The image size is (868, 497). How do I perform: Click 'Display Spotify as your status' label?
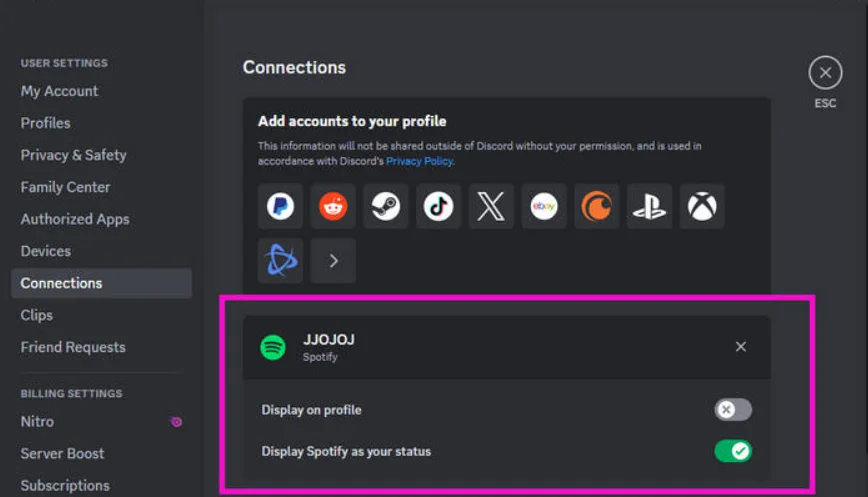tap(346, 452)
